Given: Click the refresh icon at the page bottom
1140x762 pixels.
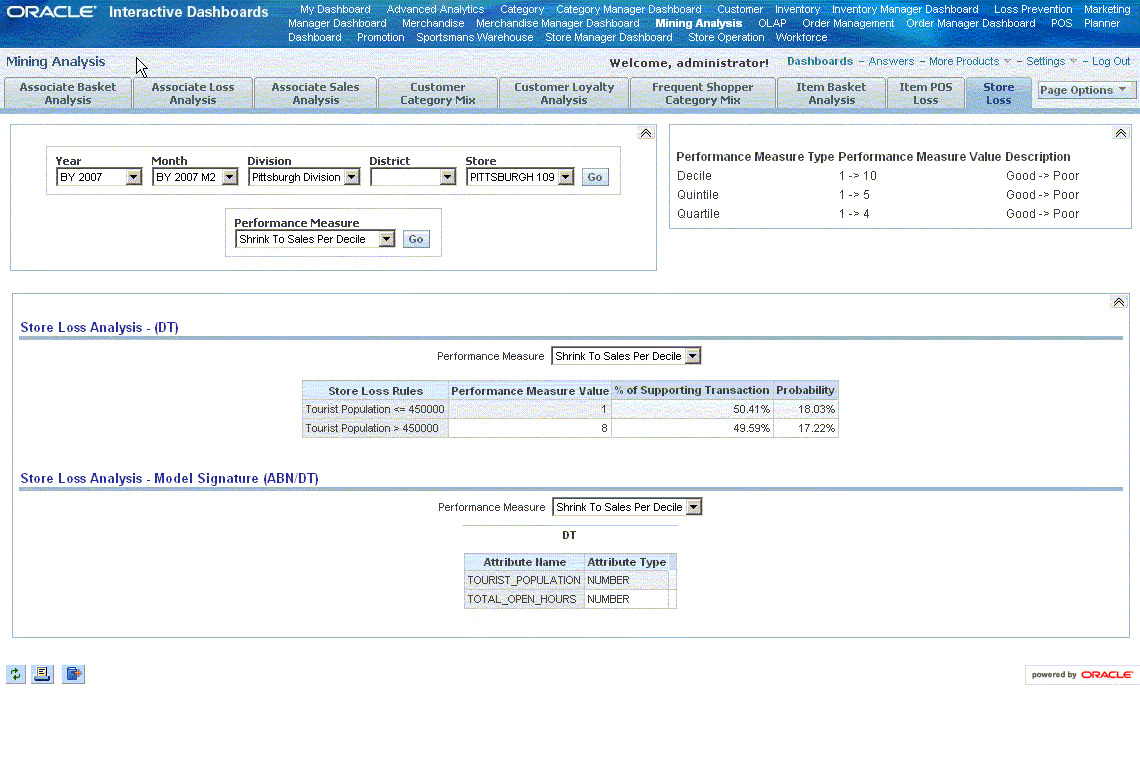Looking at the screenshot, I should (15, 674).
